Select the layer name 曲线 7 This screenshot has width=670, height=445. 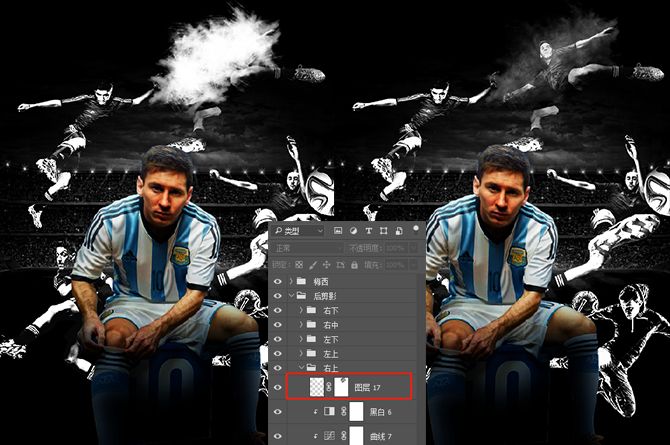(x=380, y=436)
